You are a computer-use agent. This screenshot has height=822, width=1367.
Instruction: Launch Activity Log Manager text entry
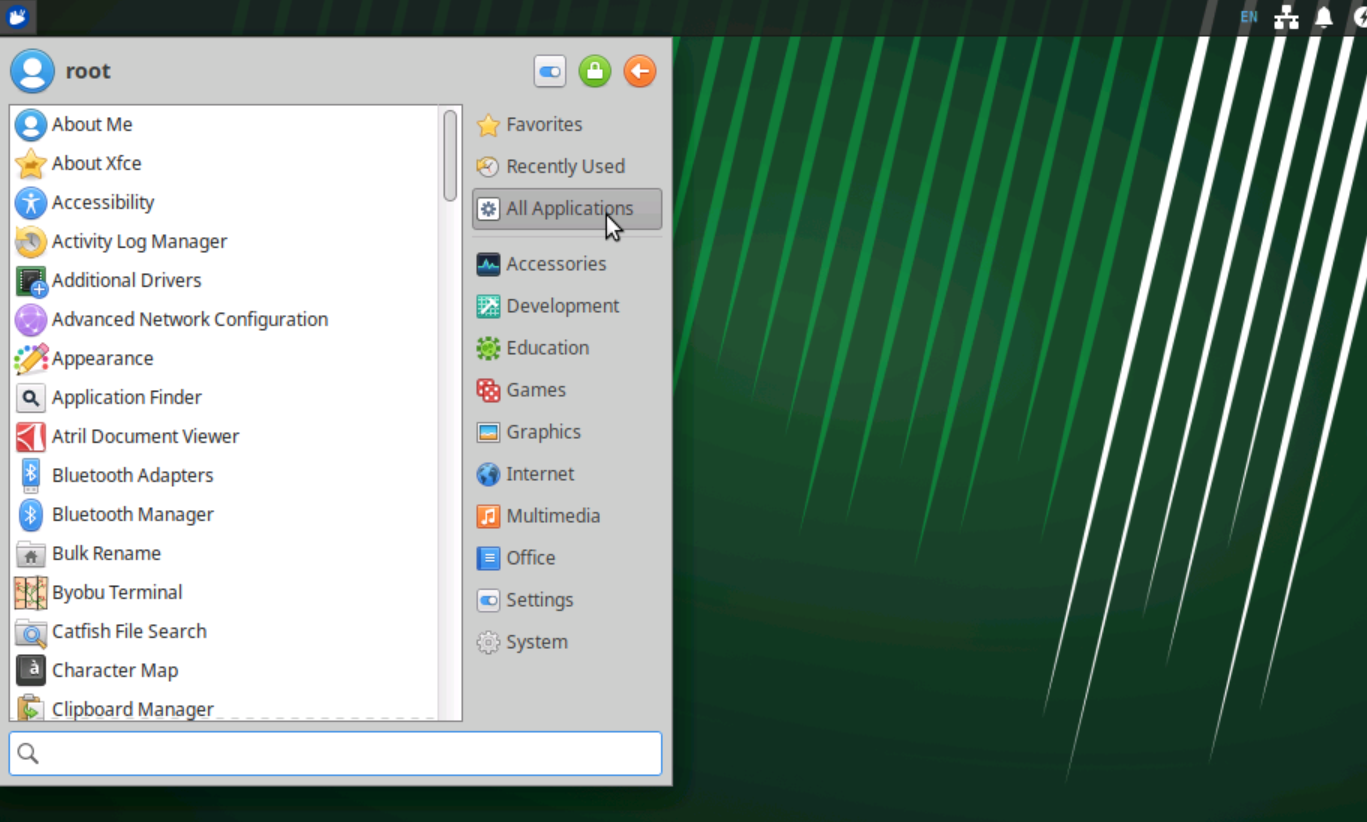[x=139, y=242]
